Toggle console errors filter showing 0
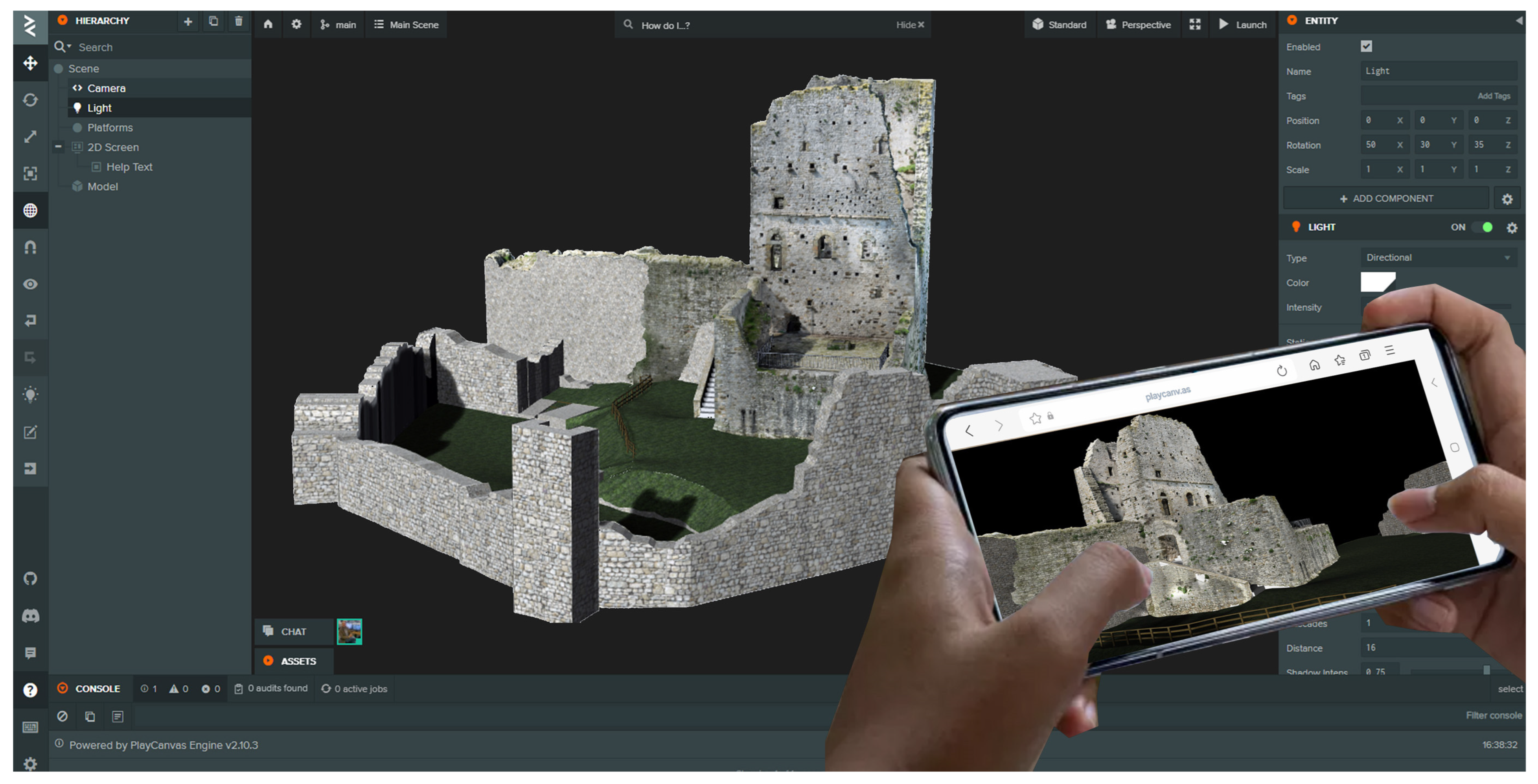1538x784 pixels. point(211,689)
